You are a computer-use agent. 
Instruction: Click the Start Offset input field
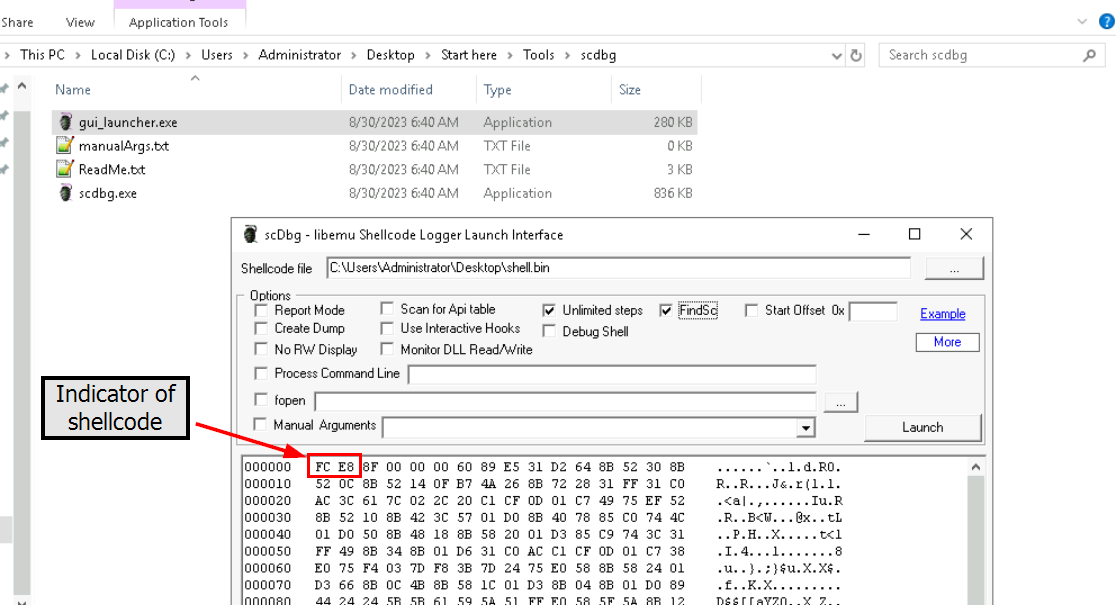[x=873, y=311]
